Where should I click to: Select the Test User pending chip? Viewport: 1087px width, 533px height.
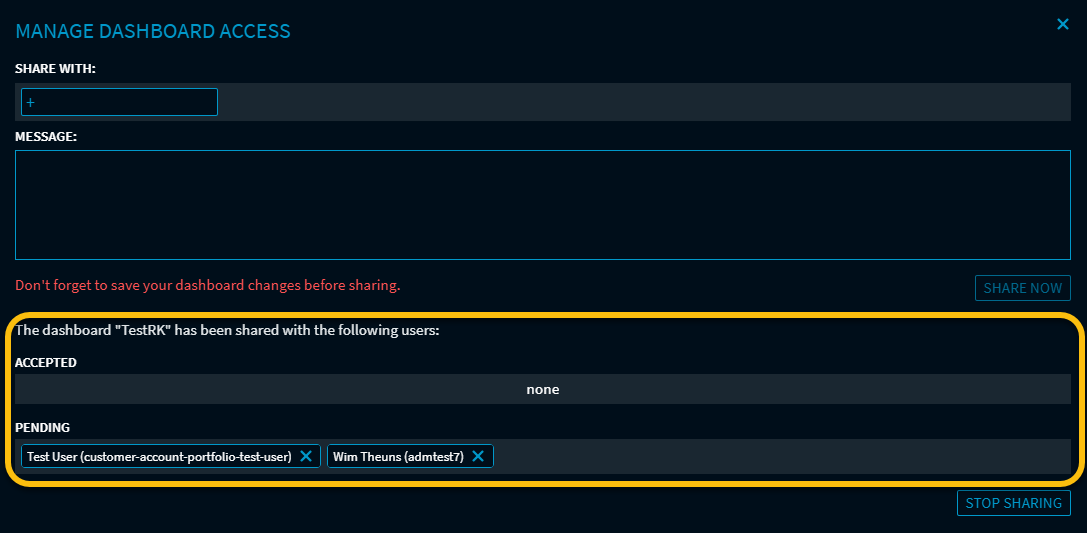click(x=159, y=457)
